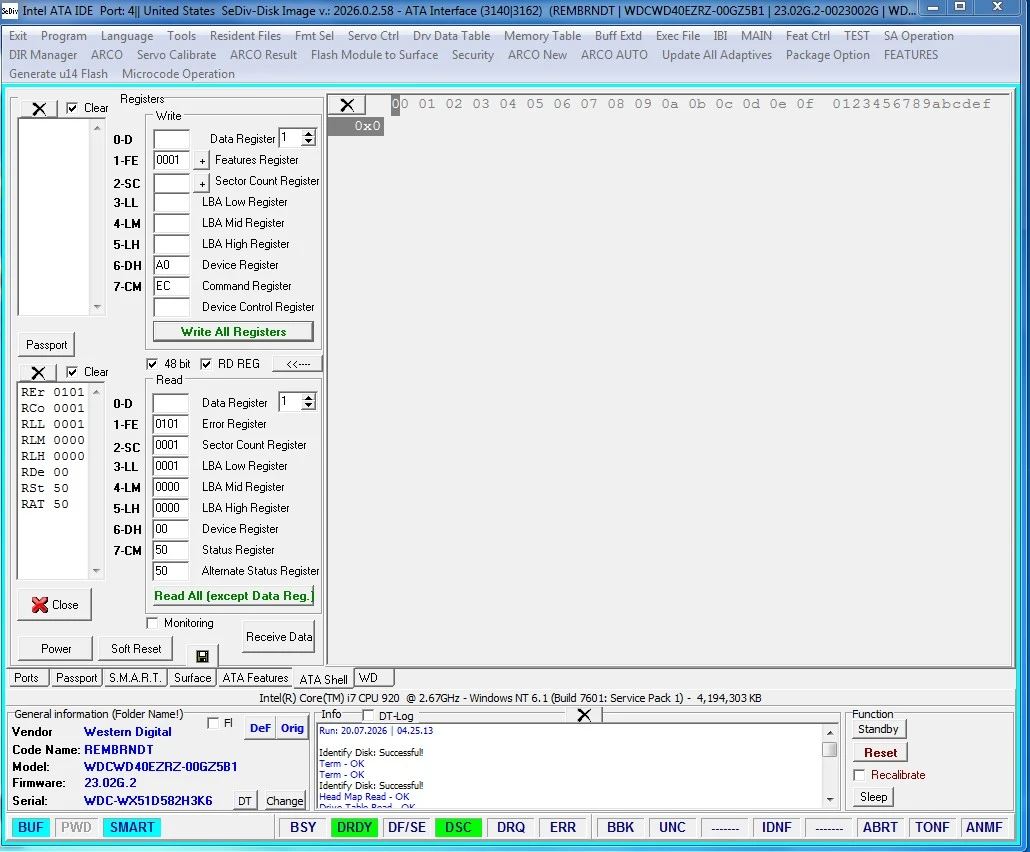Switch to the S.M.A.R.T. tab
This screenshot has width=1030, height=852.
(x=135, y=678)
